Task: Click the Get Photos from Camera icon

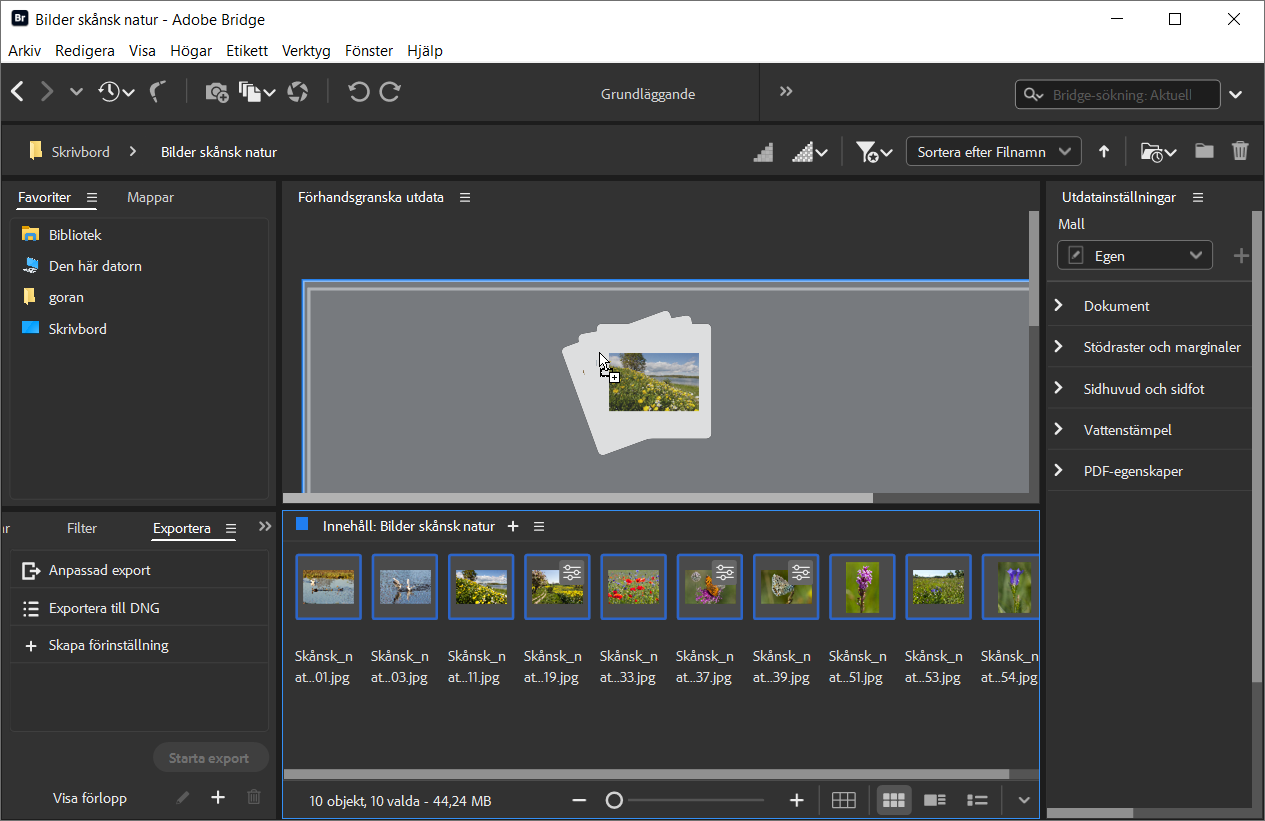Action: click(217, 92)
